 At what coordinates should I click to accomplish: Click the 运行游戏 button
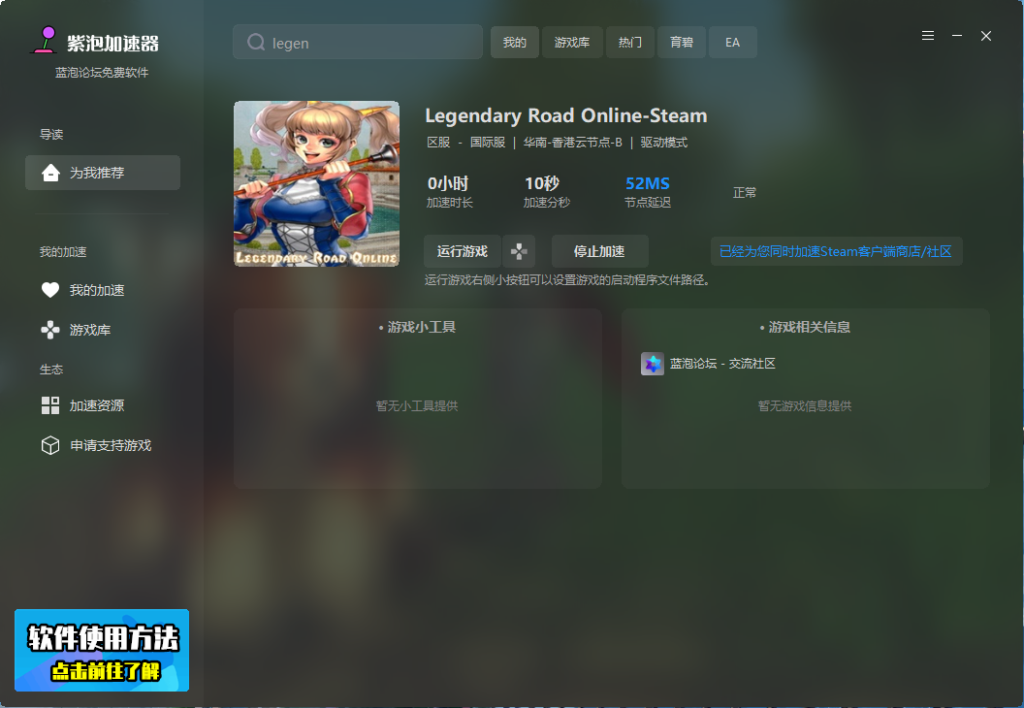tap(462, 251)
